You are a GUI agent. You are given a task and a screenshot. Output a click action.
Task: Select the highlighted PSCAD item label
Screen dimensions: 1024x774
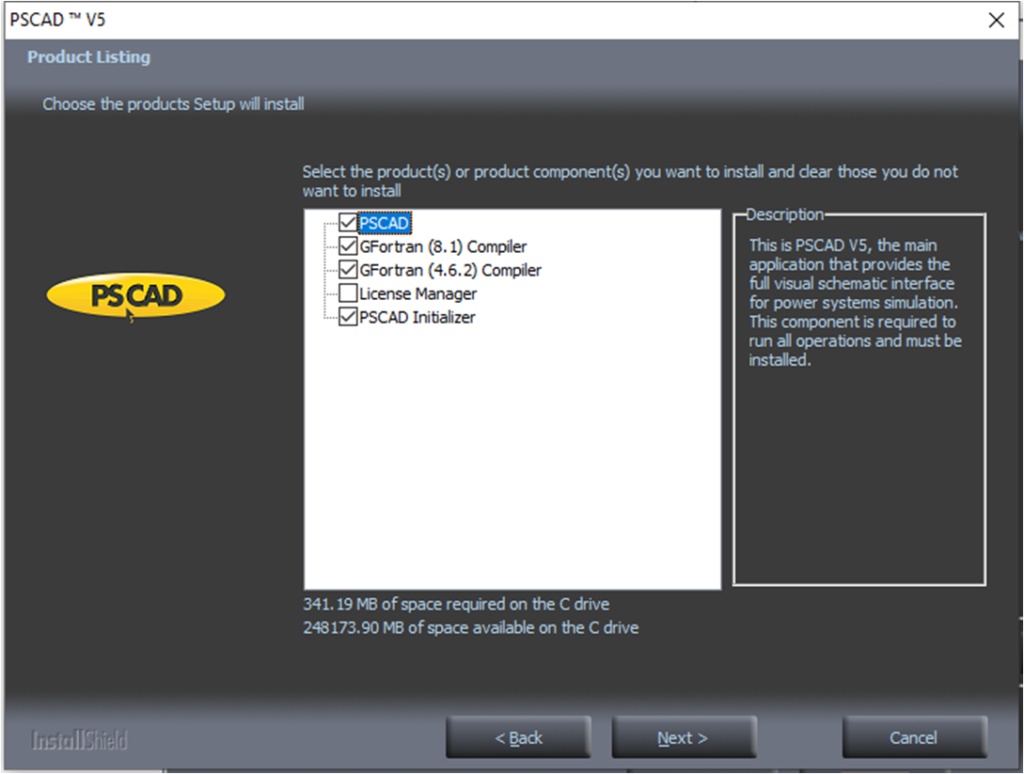click(x=385, y=223)
